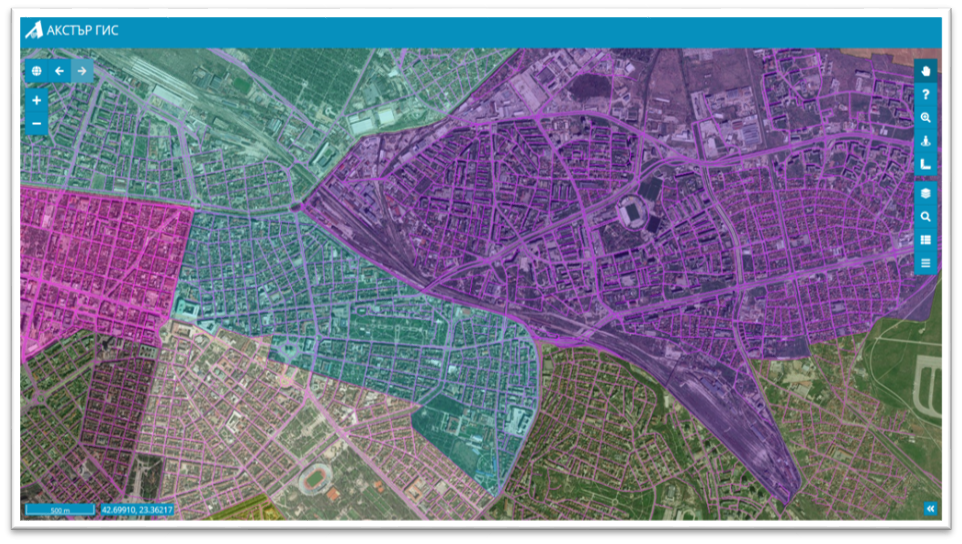
Task: Click the globe full extent button
Action: pyautogui.click(x=37, y=71)
